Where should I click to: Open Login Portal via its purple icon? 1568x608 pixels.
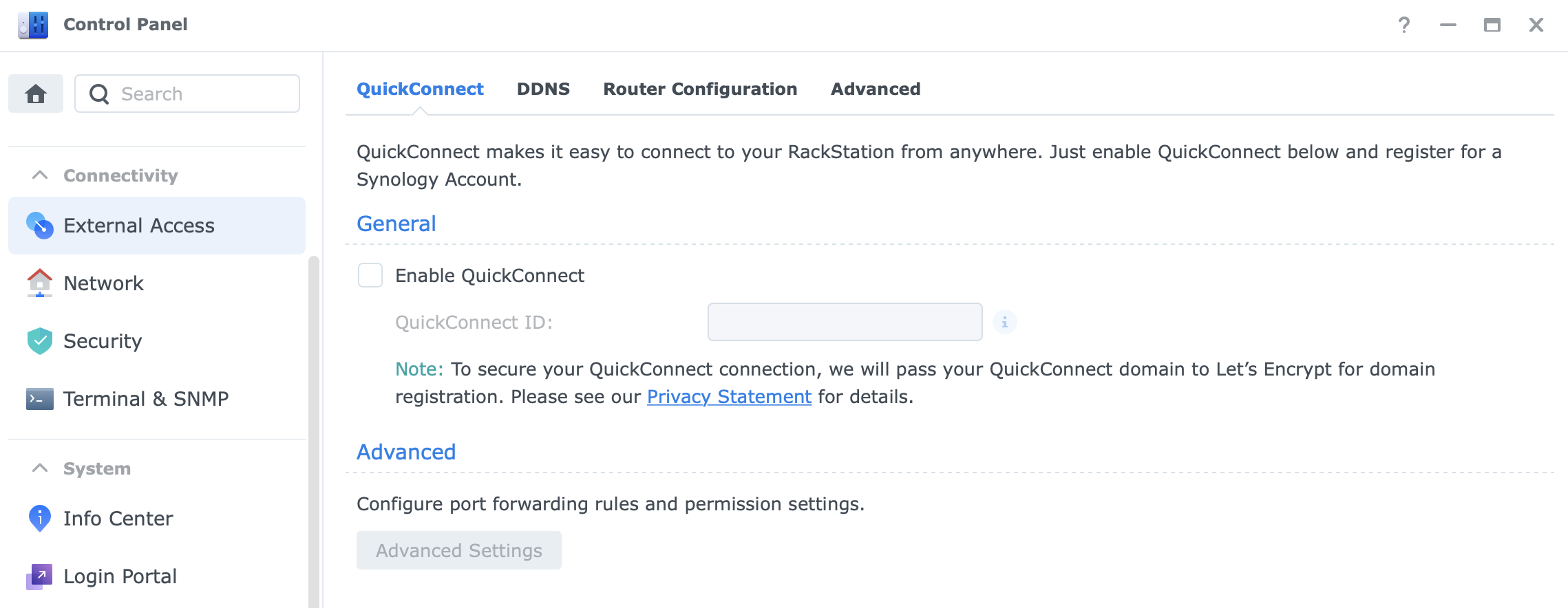(x=40, y=576)
